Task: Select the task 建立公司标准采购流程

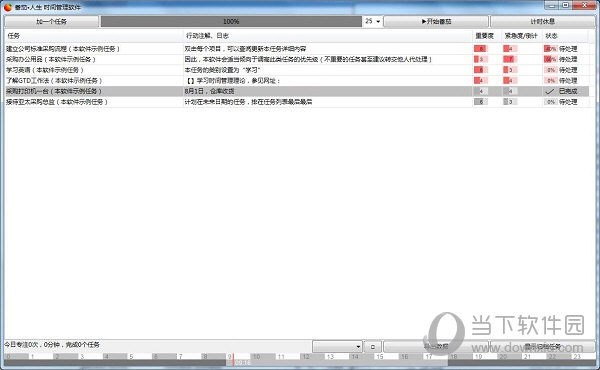Action: click(x=63, y=49)
